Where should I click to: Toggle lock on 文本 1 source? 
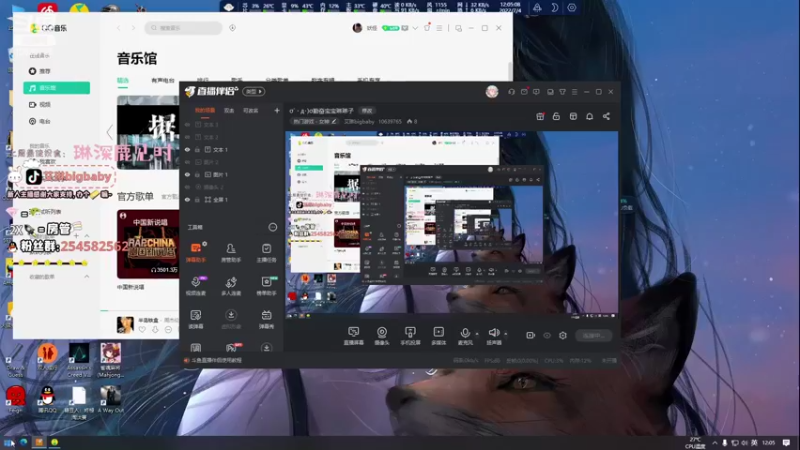pyautogui.click(x=197, y=149)
